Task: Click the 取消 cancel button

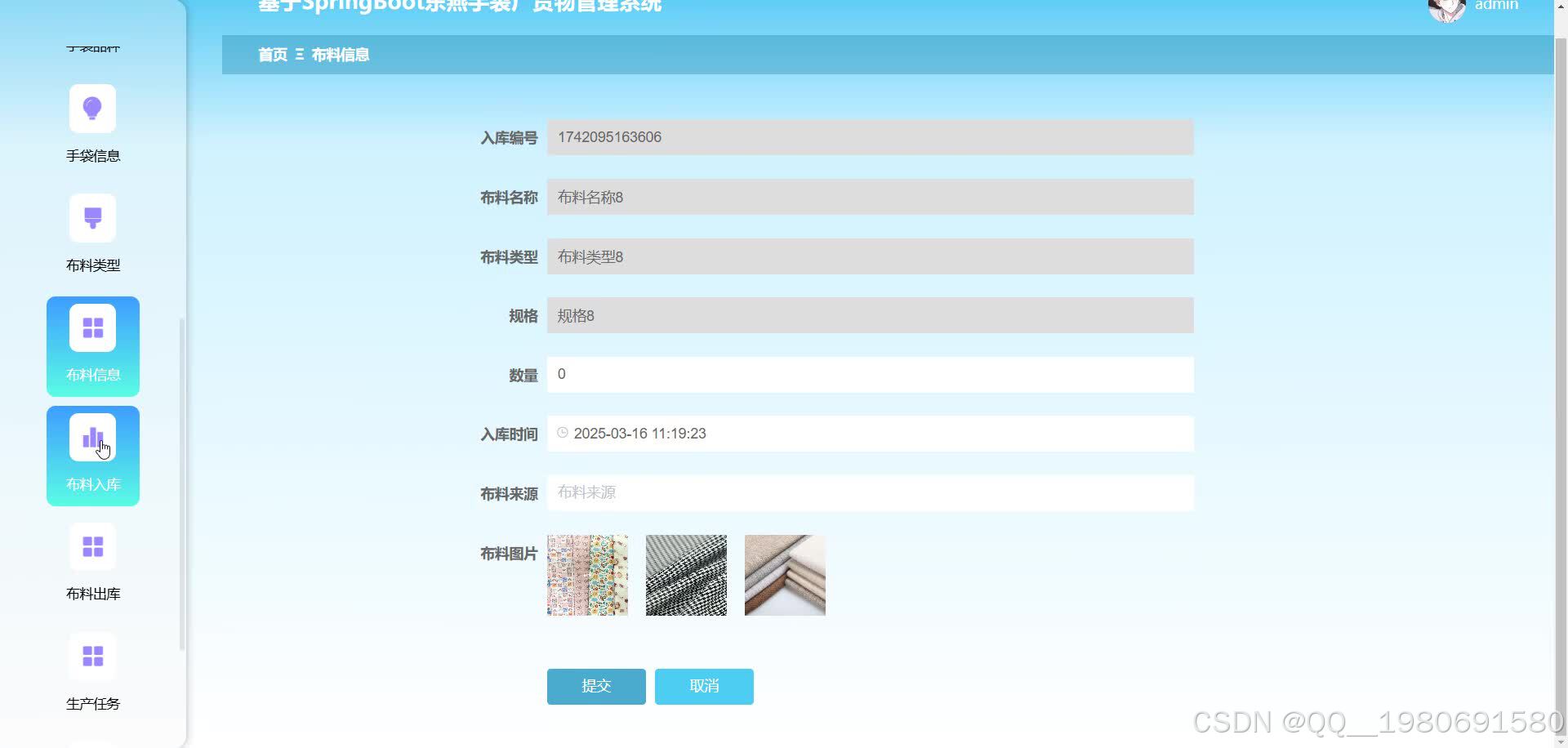Action: 704,687
